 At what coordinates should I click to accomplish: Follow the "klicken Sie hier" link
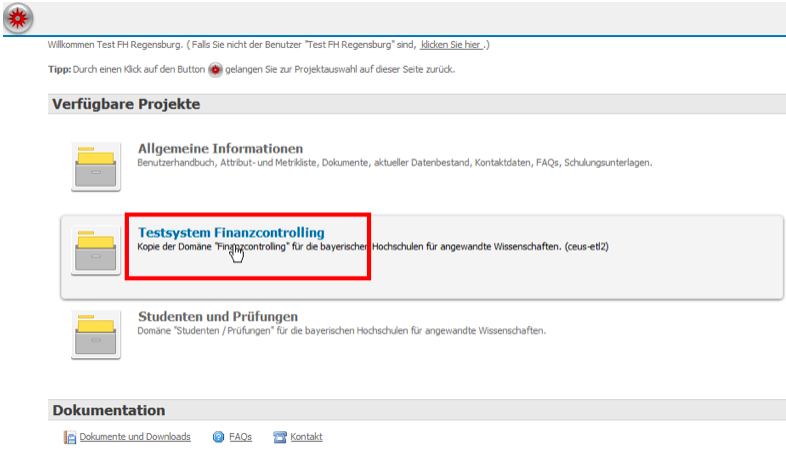click(x=451, y=45)
